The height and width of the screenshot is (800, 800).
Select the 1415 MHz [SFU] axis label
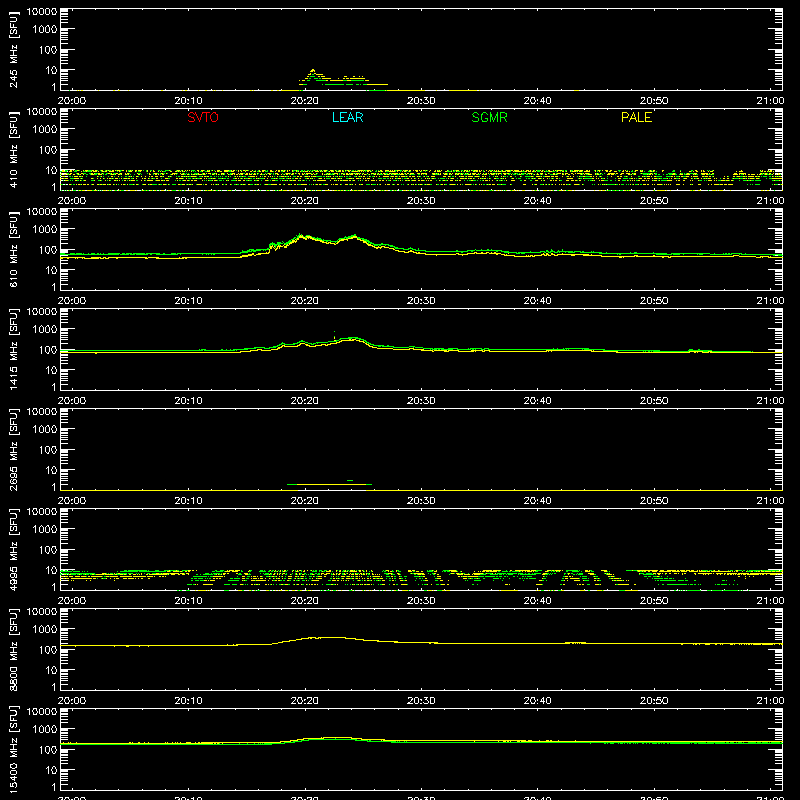13,349
